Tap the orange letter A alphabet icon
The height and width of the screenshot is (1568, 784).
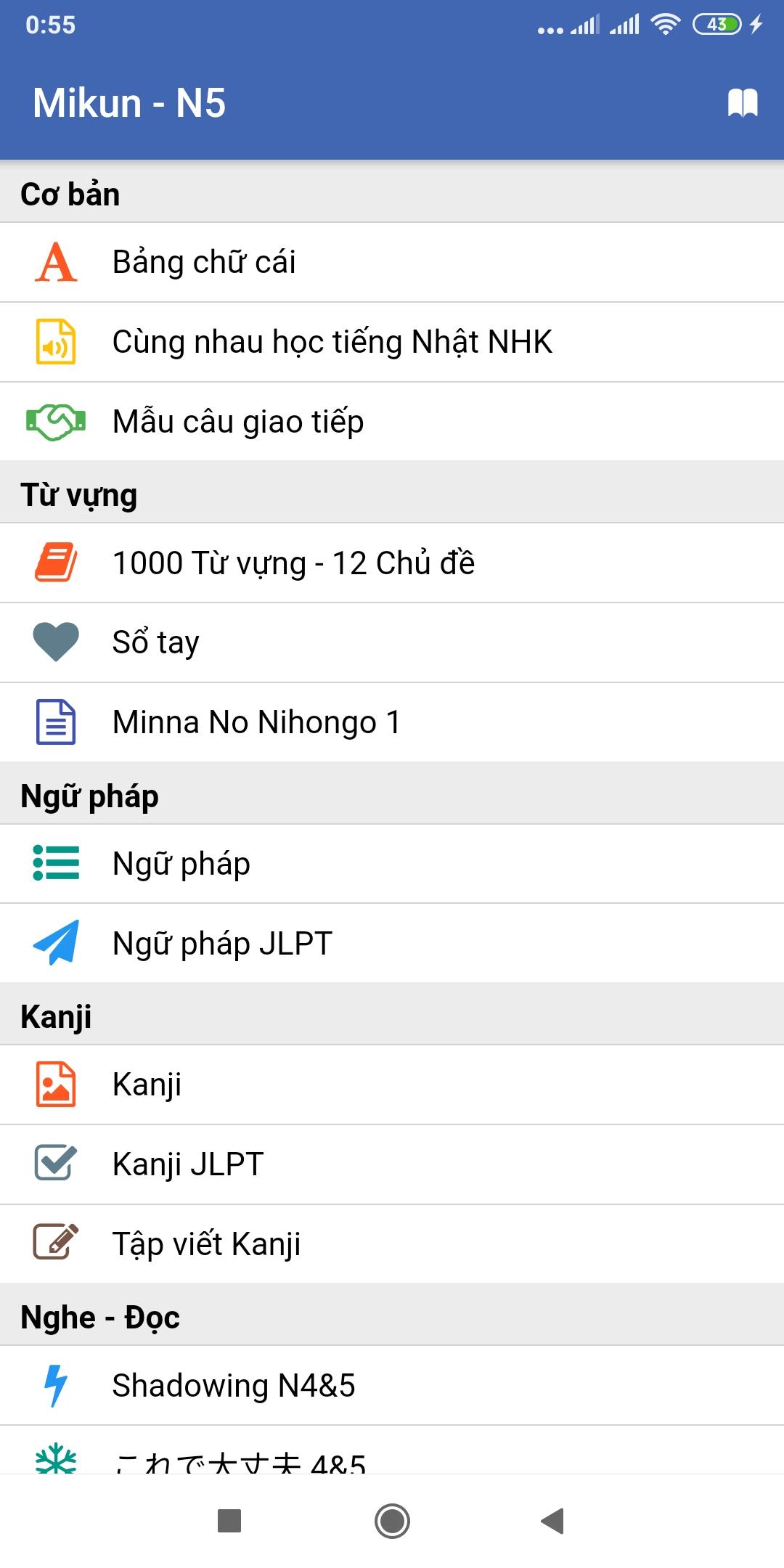[x=56, y=262]
